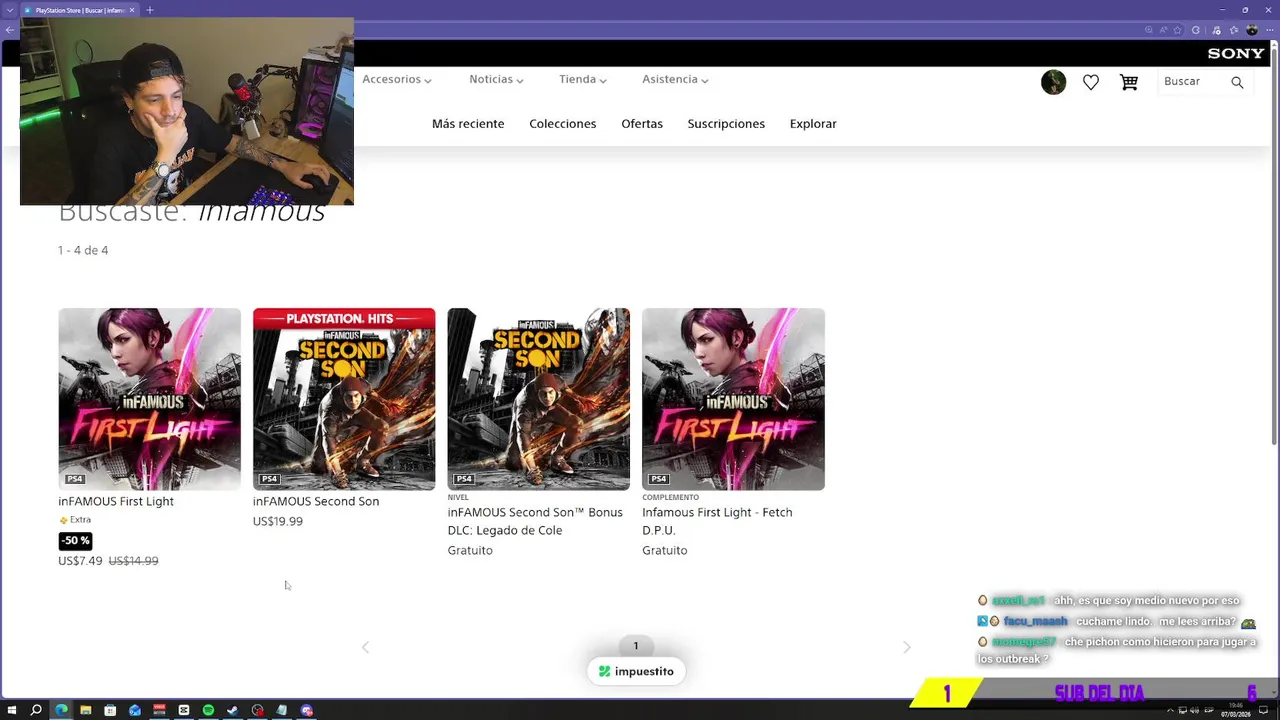The height and width of the screenshot is (720, 1280).
Task: Go to the previous results page arrow
Action: coord(365,647)
